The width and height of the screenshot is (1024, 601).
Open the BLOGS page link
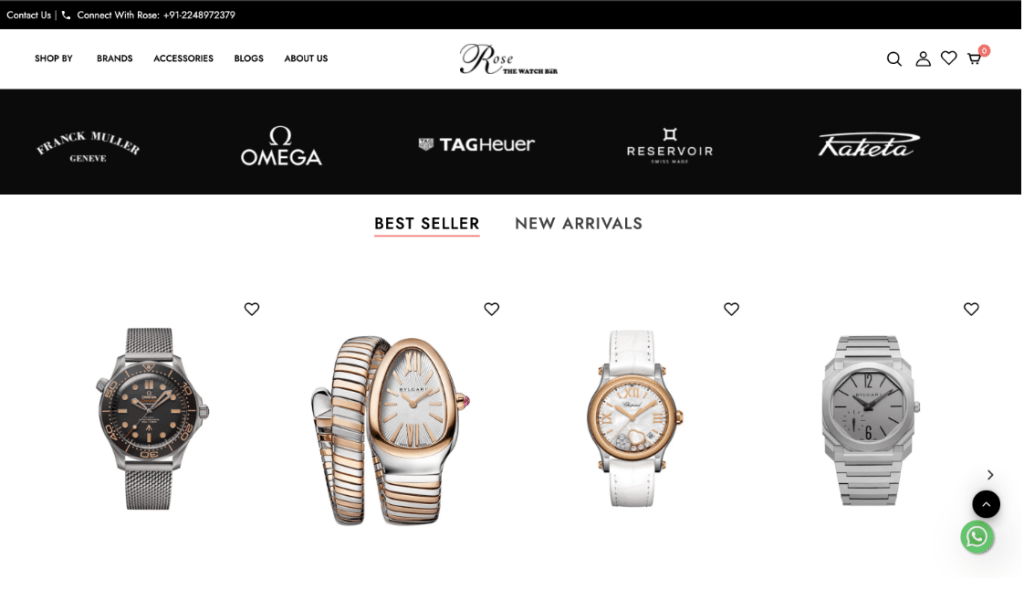pyautogui.click(x=249, y=58)
